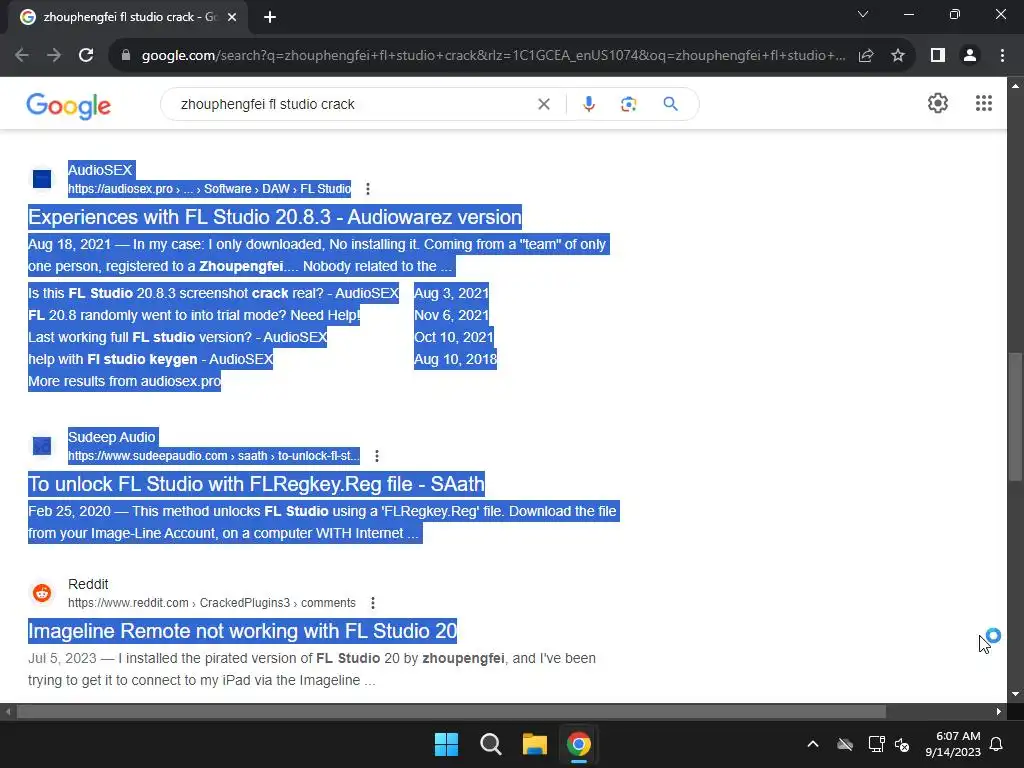Open 'Last working full FL studio version' link
Image resolution: width=1024 pixels, height=768 pixels.
click(x=178, y=338)
